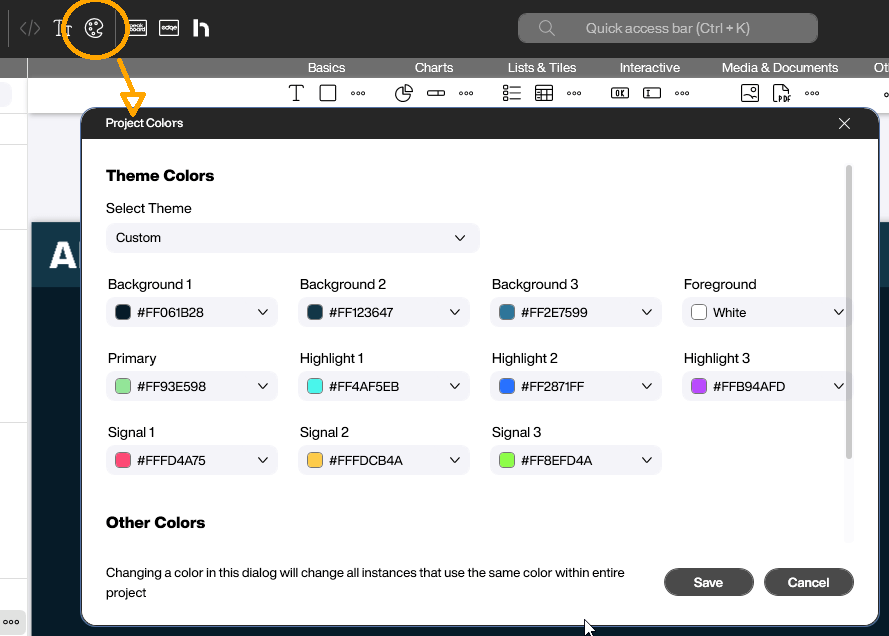Open the bottom-left more options dots
Viewport: 889px width, 636px height.
[x=11, y=622]
